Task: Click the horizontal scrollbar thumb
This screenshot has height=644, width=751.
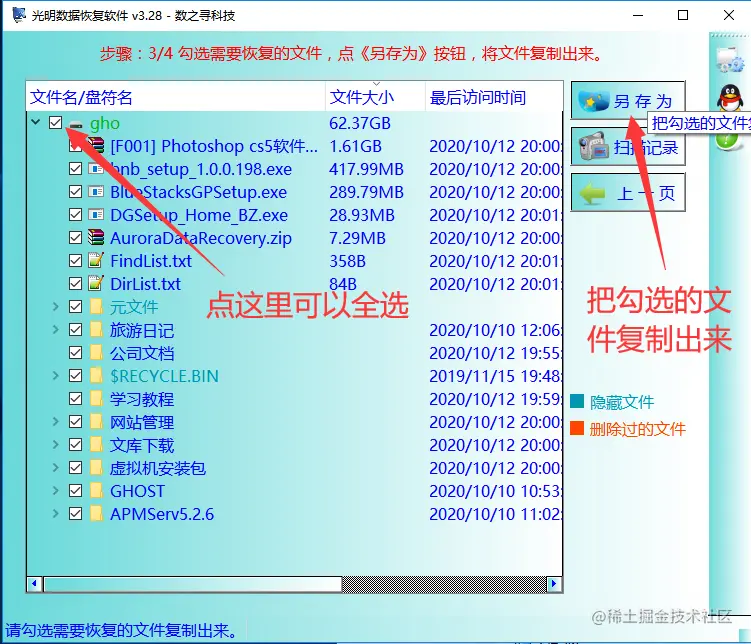Action: pyautogui.click(x=193, y=584)
